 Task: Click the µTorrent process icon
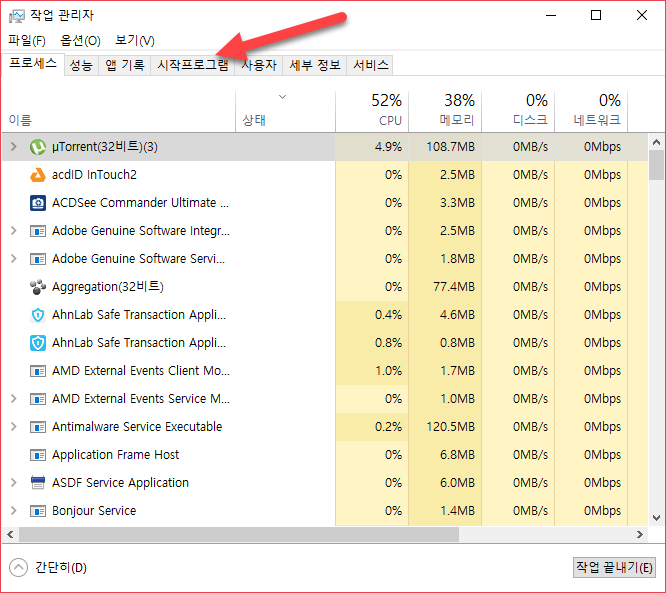click(x=38, y=147)
